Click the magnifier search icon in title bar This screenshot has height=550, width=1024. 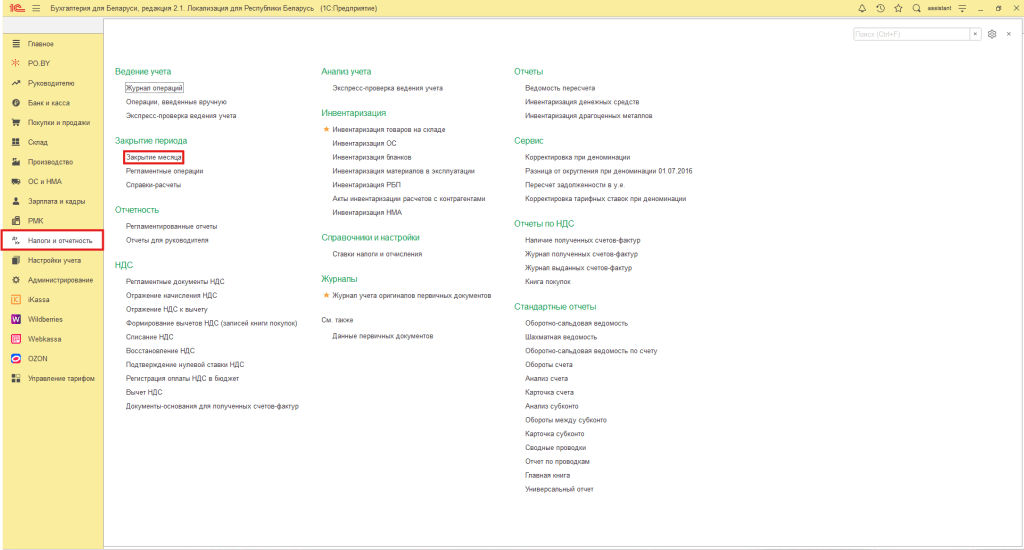[917, 8]
